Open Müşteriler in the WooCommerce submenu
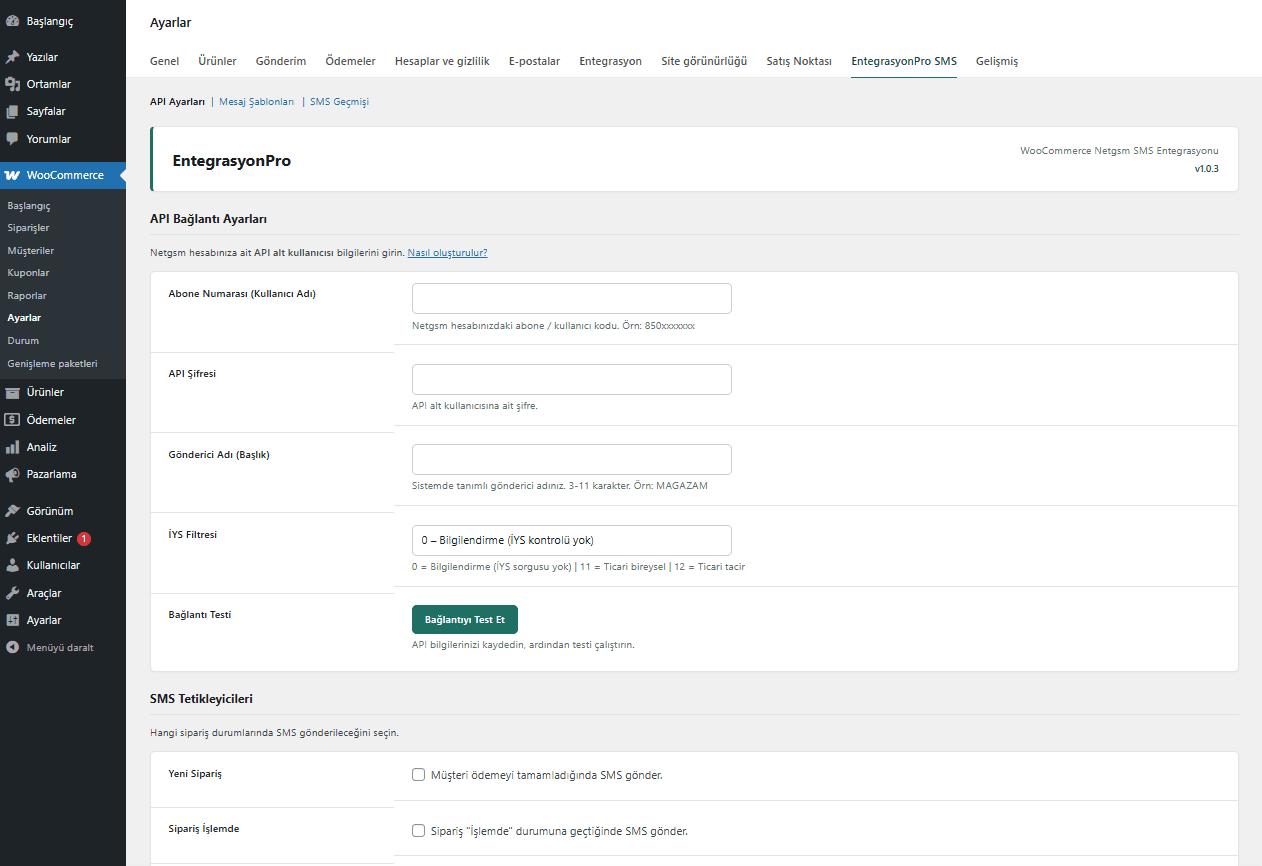 [31, 250]
